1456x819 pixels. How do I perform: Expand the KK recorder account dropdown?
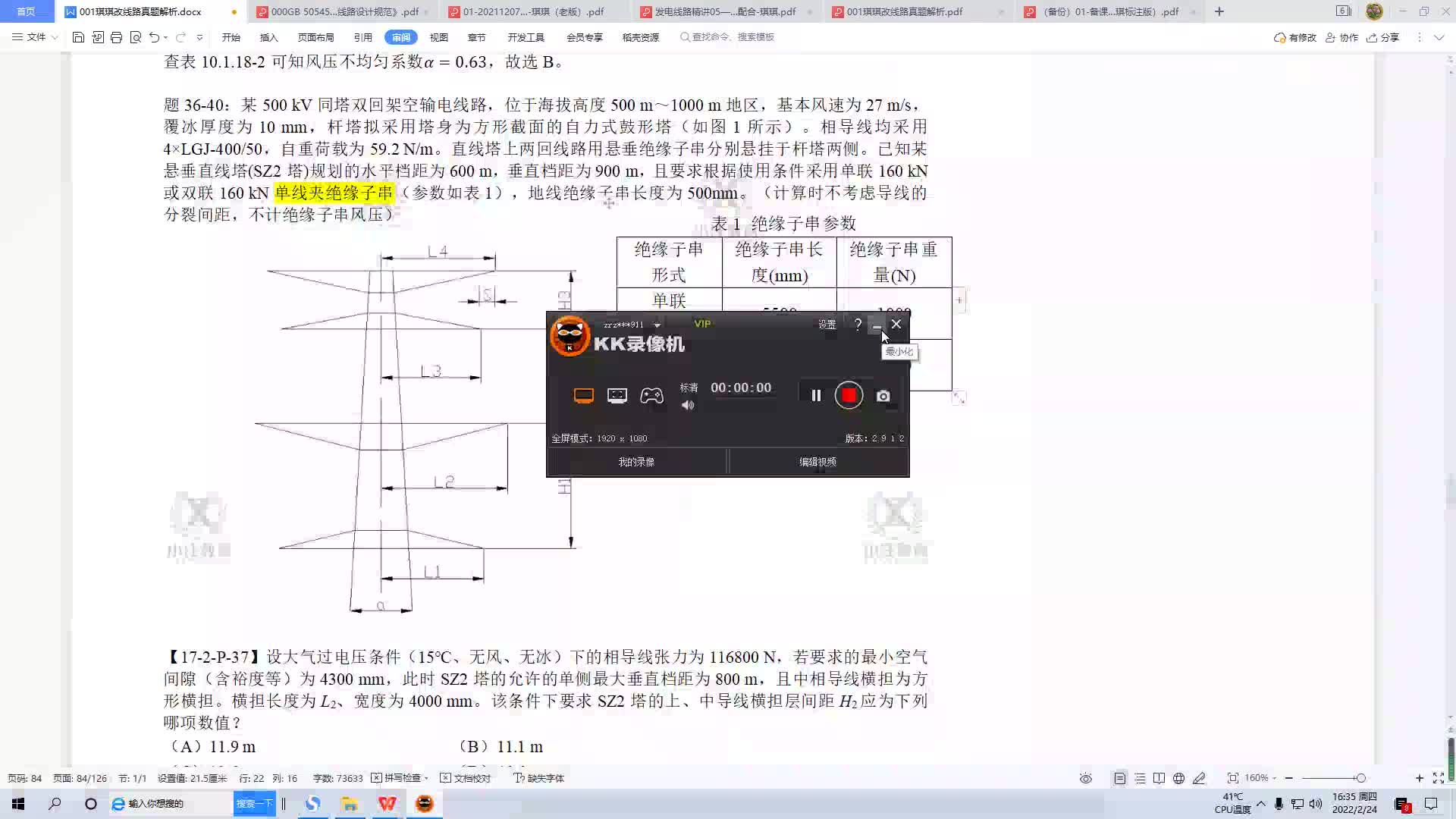(x=657, y=325)
